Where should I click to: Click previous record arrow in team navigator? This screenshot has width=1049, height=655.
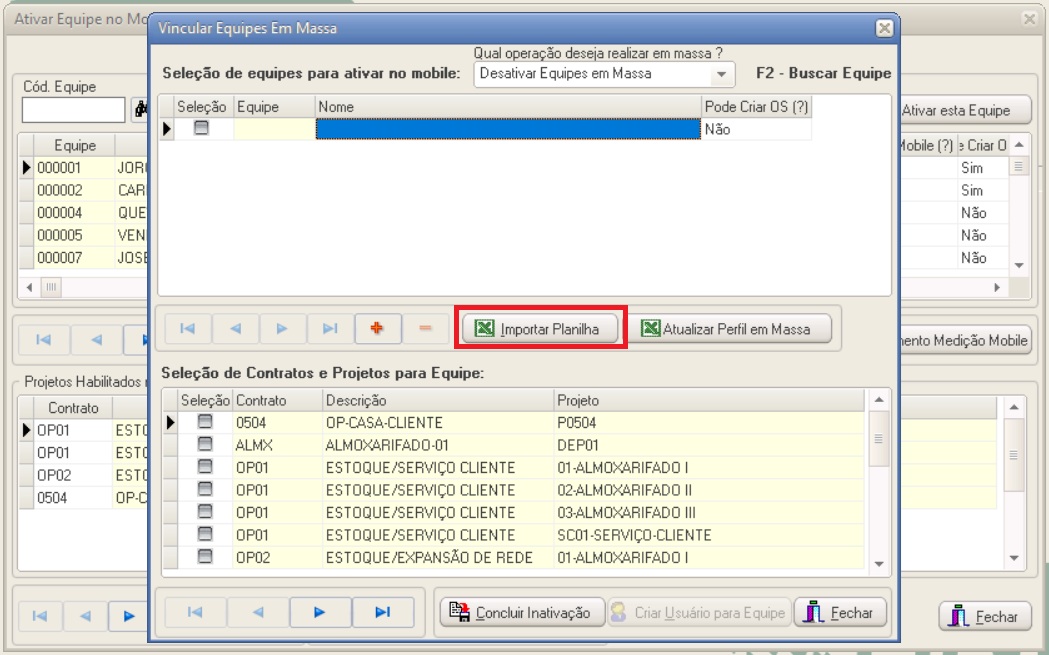tap(235, 328)
